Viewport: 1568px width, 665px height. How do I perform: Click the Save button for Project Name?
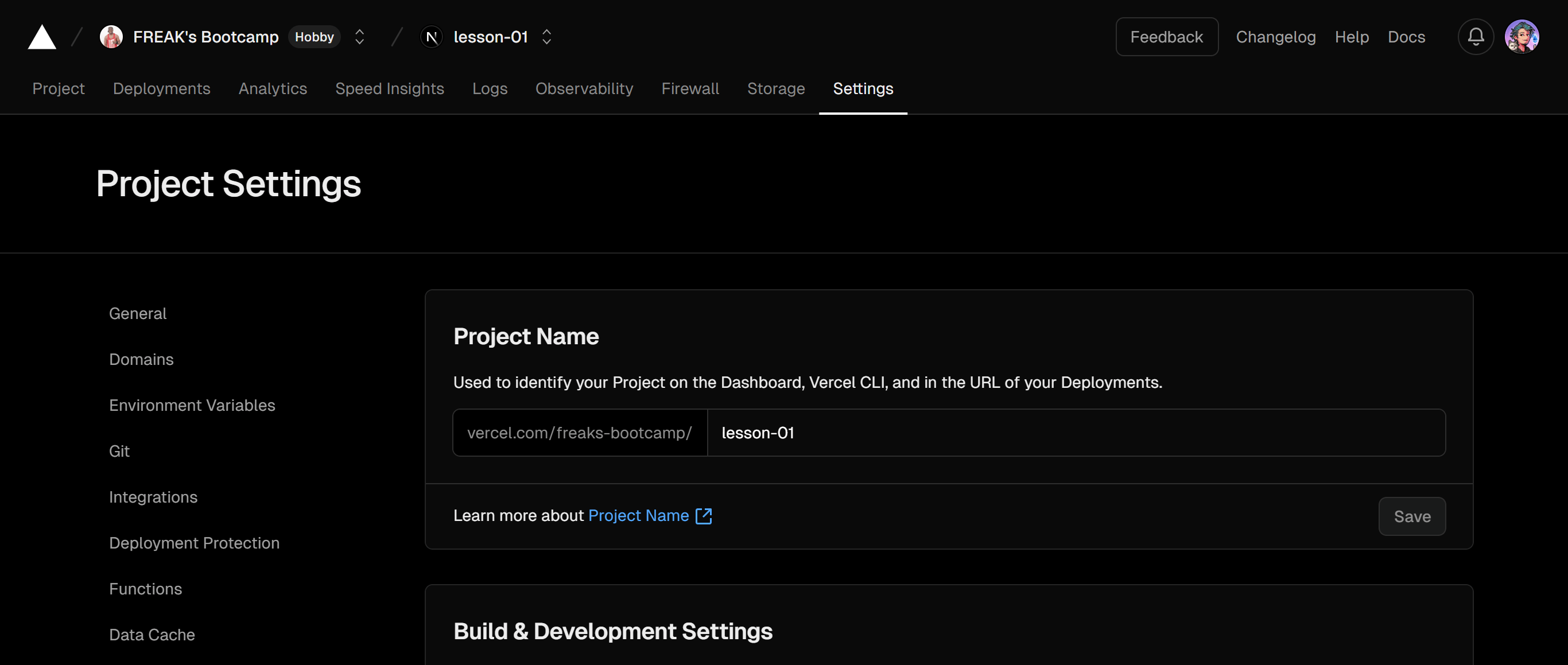coord(1412,516)
